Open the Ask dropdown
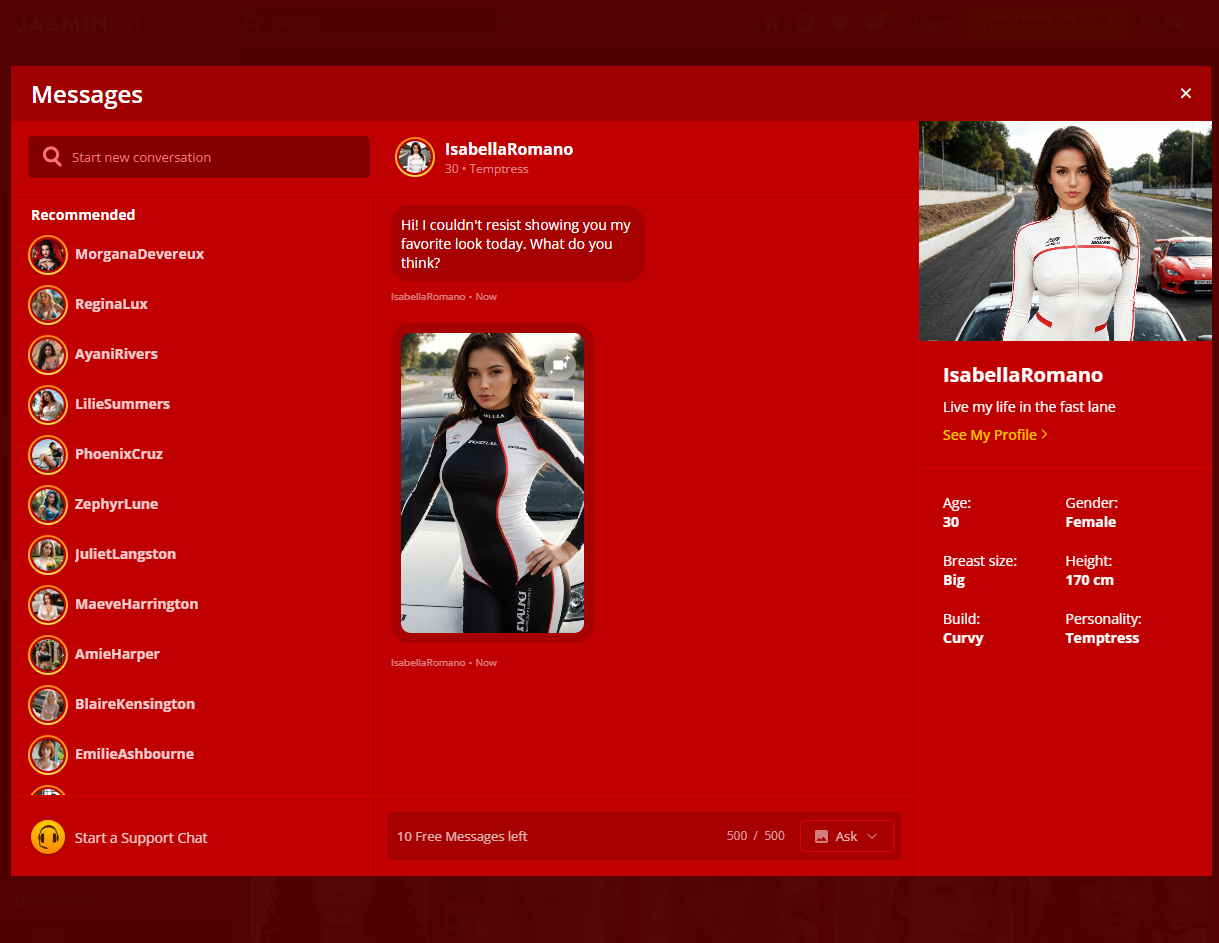Screen dimensions: 1219x943 (x=847, y=836)
